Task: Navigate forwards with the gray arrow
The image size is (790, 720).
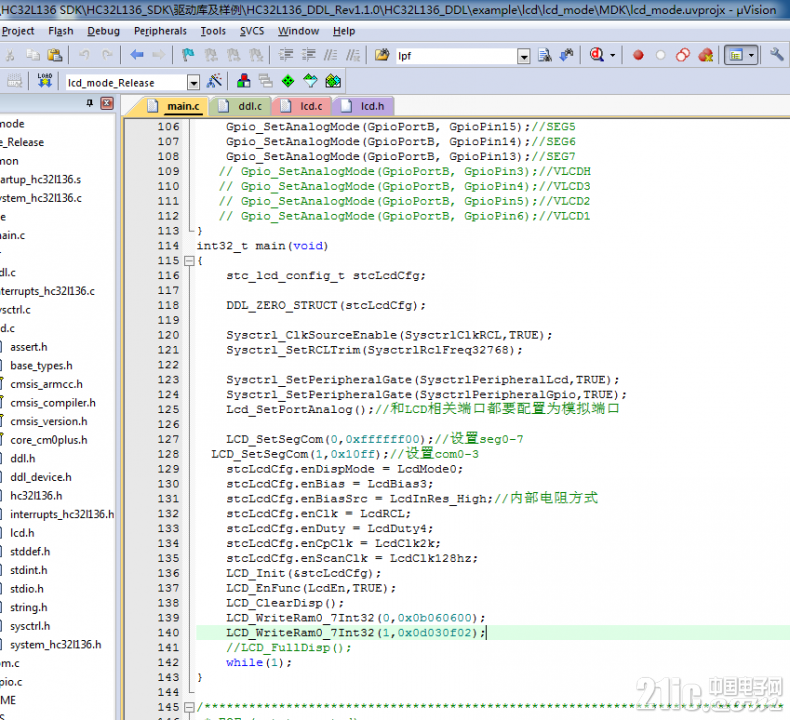Action: (x=159, y=55)
